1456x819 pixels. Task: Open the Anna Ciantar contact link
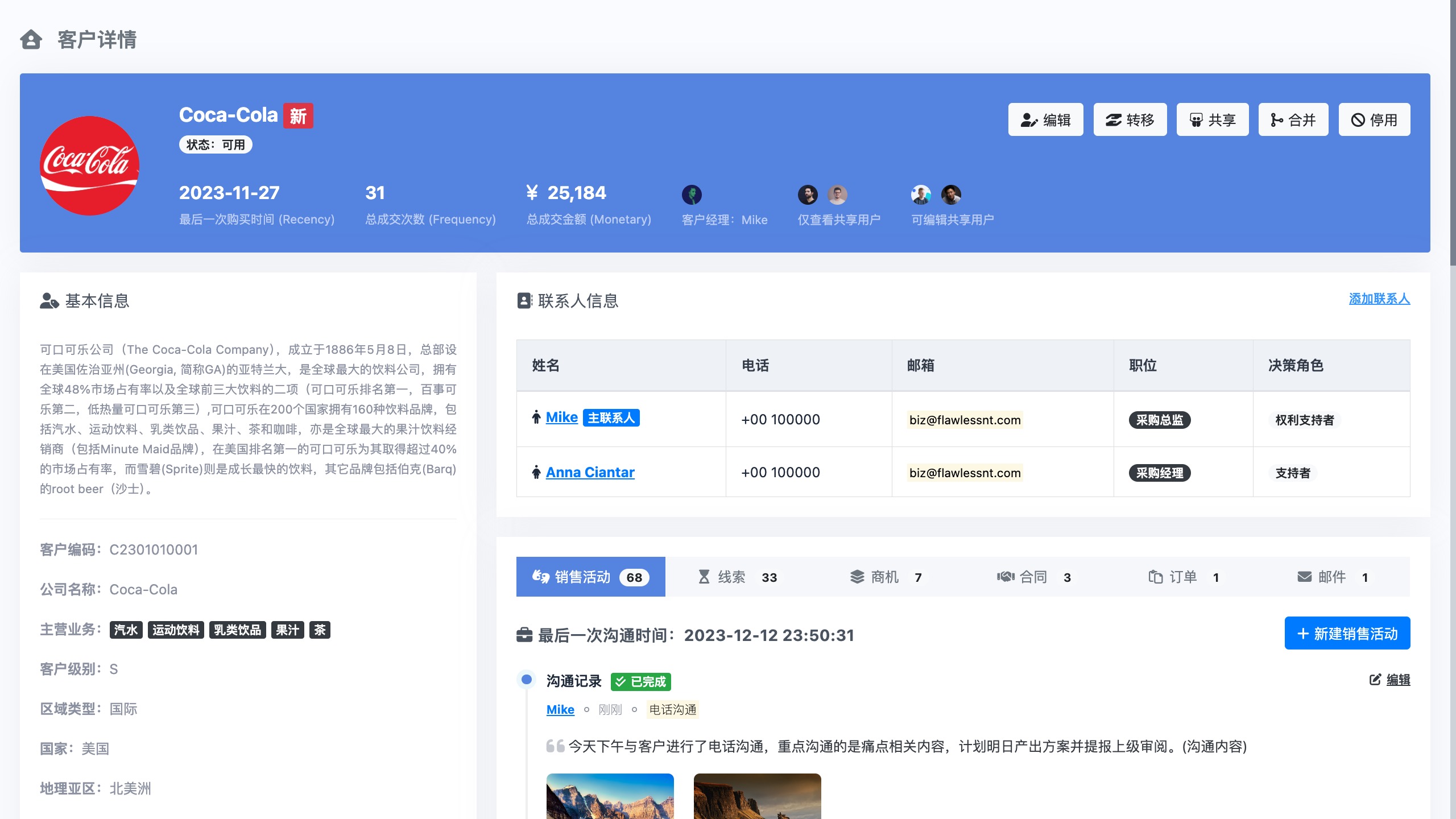click(590, 473)
